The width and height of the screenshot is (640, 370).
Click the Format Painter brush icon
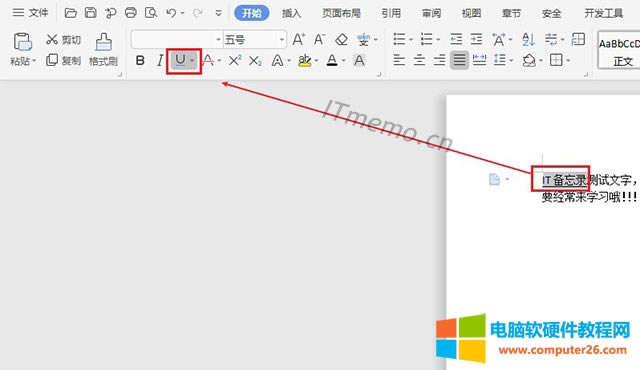coord(103,42)
